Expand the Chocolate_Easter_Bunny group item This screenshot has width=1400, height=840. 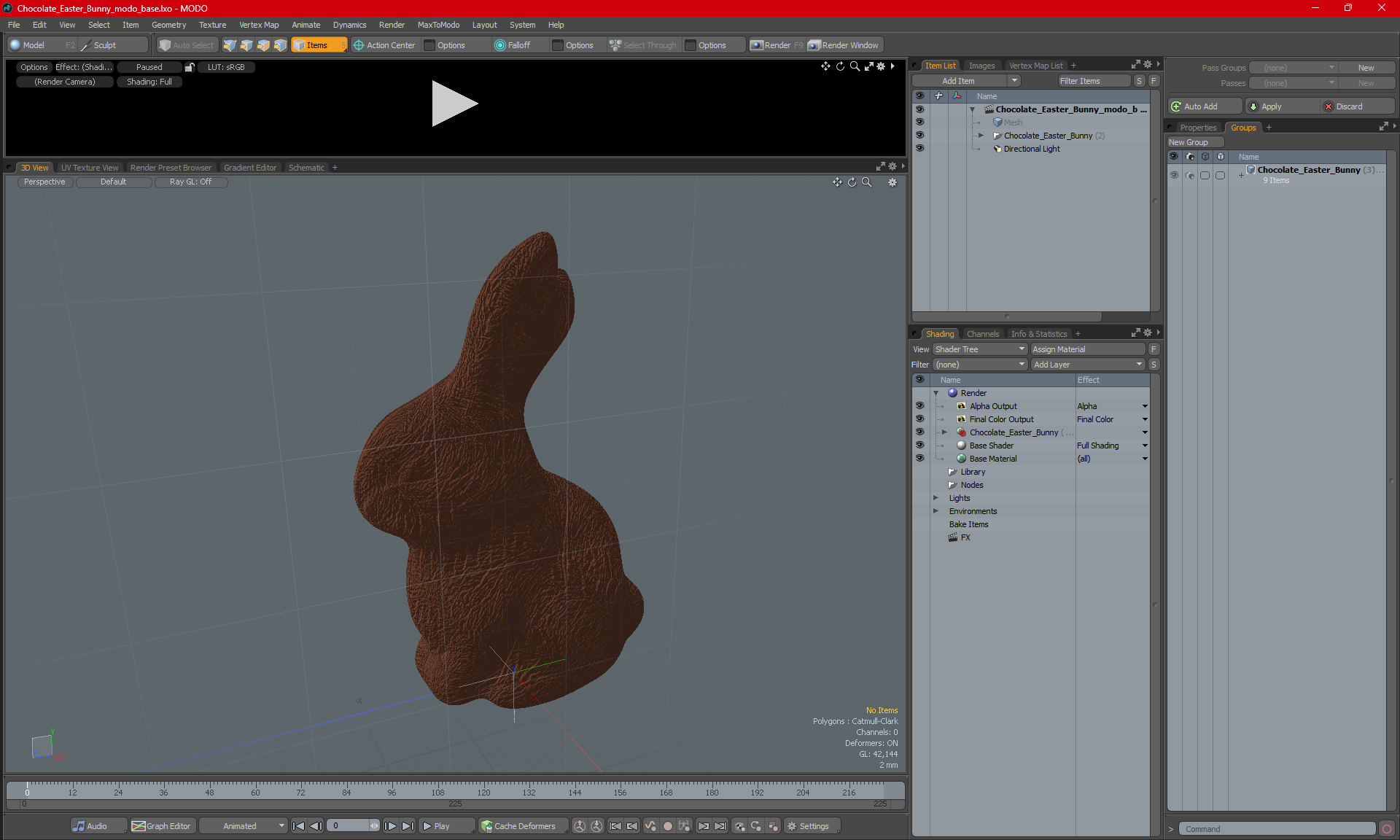pos(981,136)
